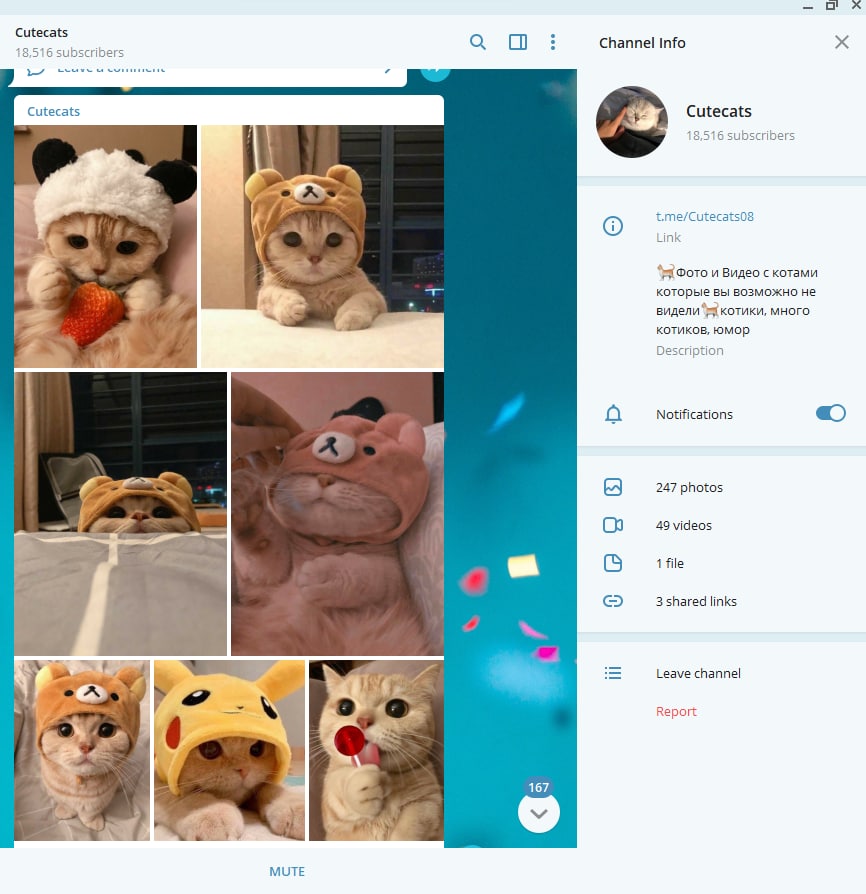
Task: Click the info circle icon beside the link
Action: click(613, 226)
